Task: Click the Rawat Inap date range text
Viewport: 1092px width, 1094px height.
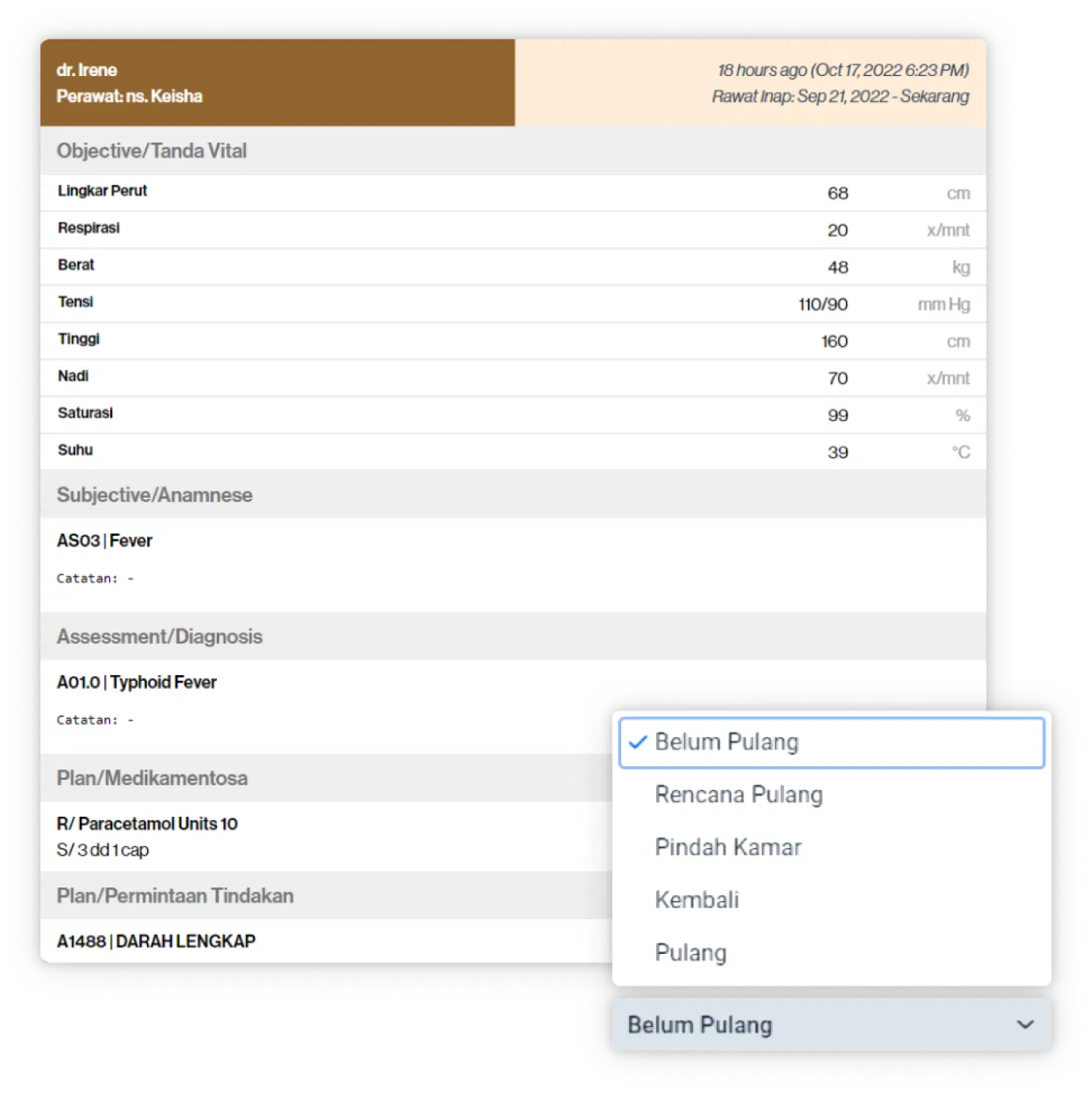Action: tap(840, 97)
